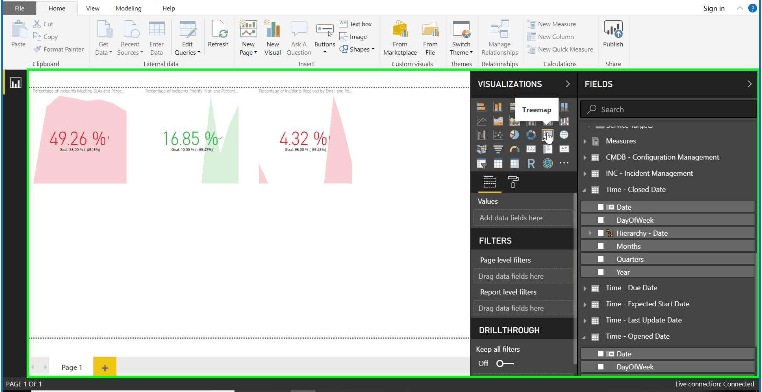
Task: Click the Refresh icon
Action: click(x=218, y=34)
